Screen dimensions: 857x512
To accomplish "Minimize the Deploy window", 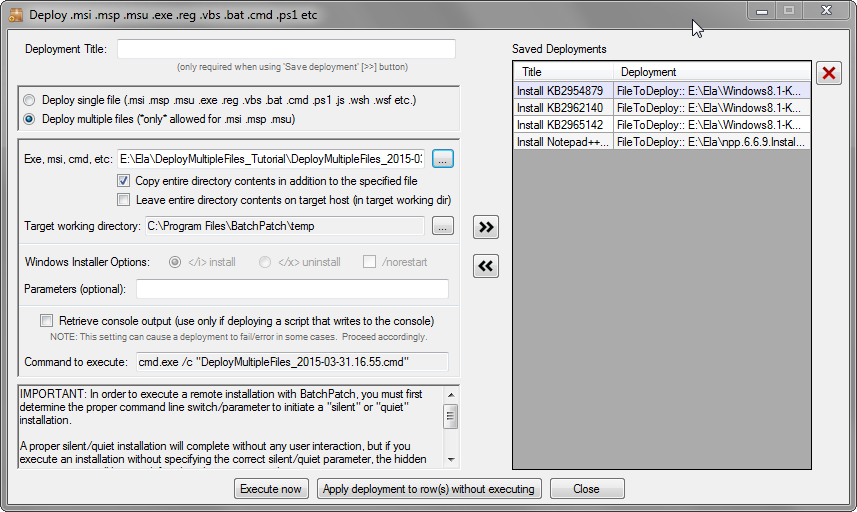I will (762, 10).
